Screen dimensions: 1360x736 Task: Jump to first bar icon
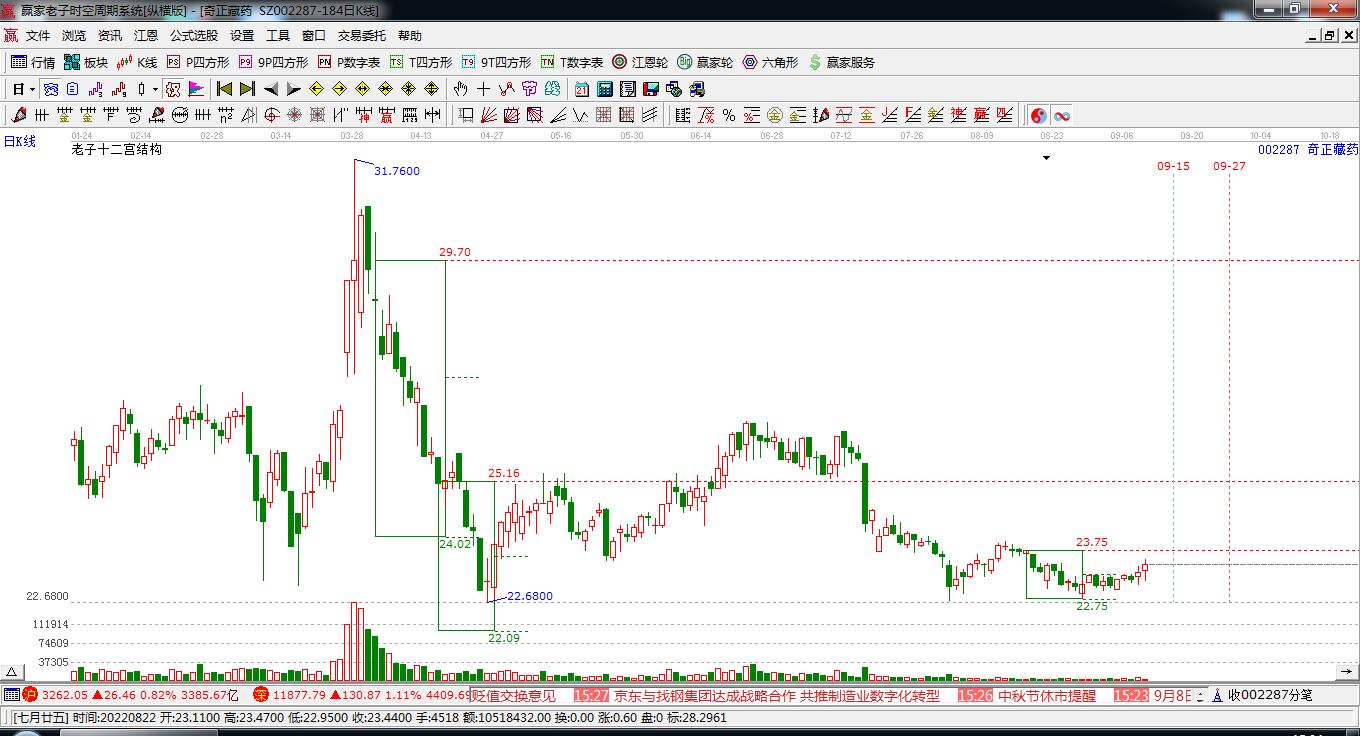click(x=224, y=89)
